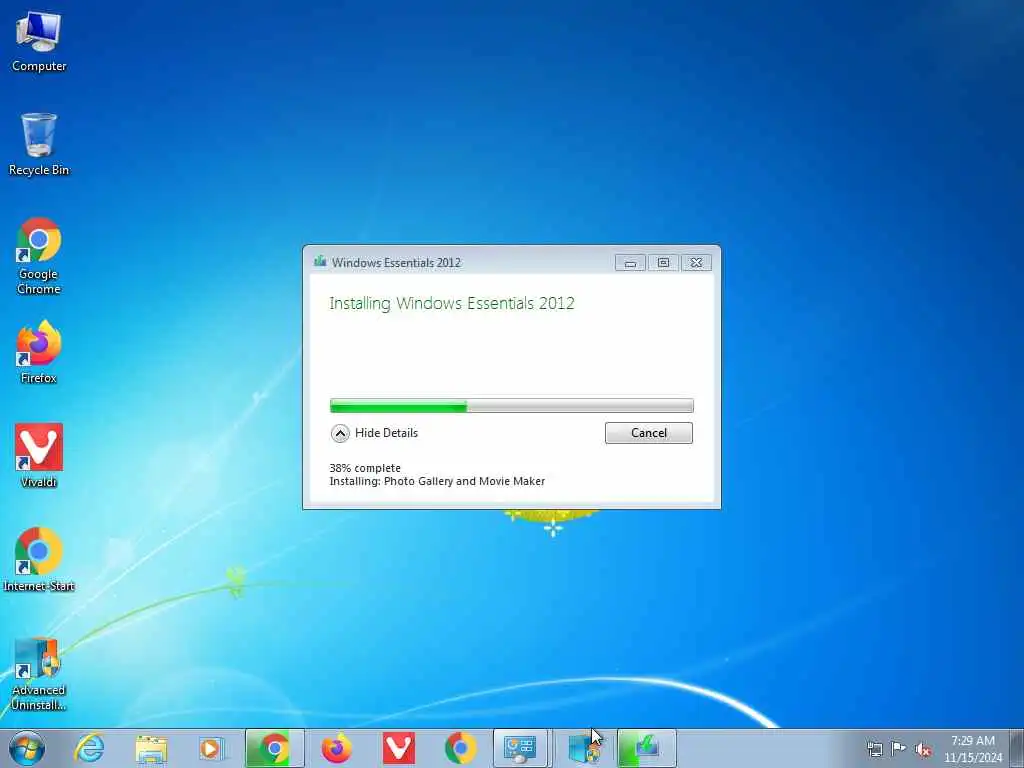Select the Vivaldi desktop shortcut
The height and width of the screenshot is (768, 1024).
point(39,455)
